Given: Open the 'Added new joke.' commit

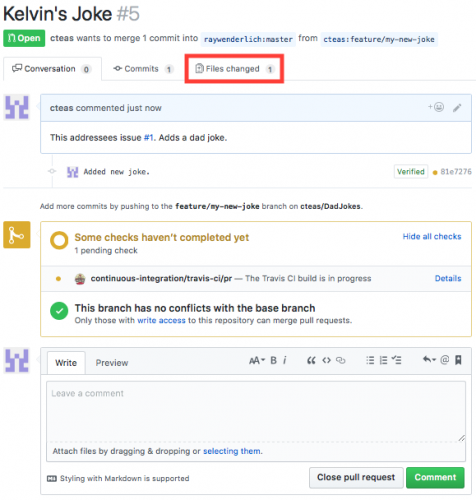Looking at the screenshot, I should pyautogui.click(x=117, y=172).
